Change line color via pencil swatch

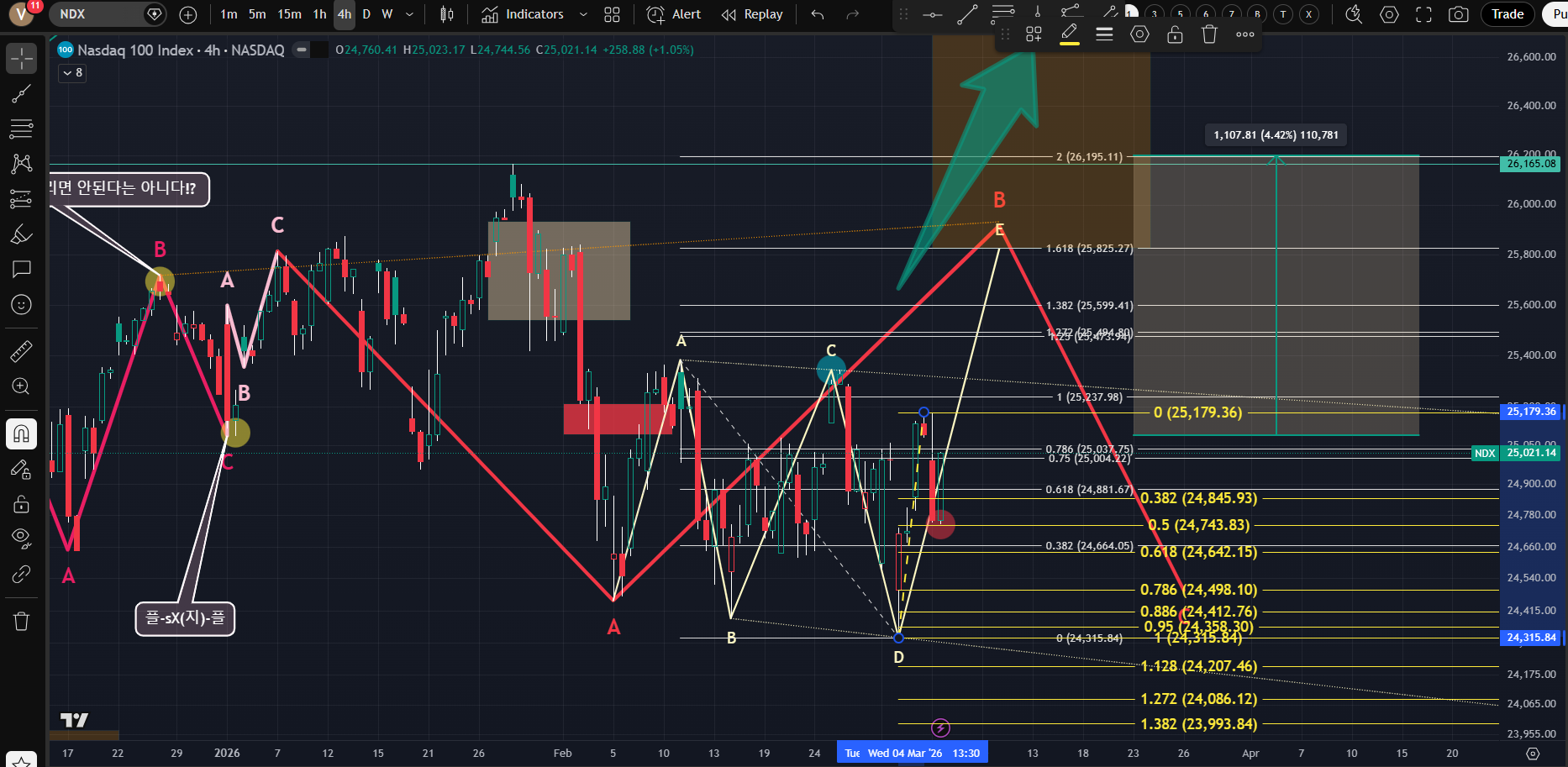click(1069, 34)
